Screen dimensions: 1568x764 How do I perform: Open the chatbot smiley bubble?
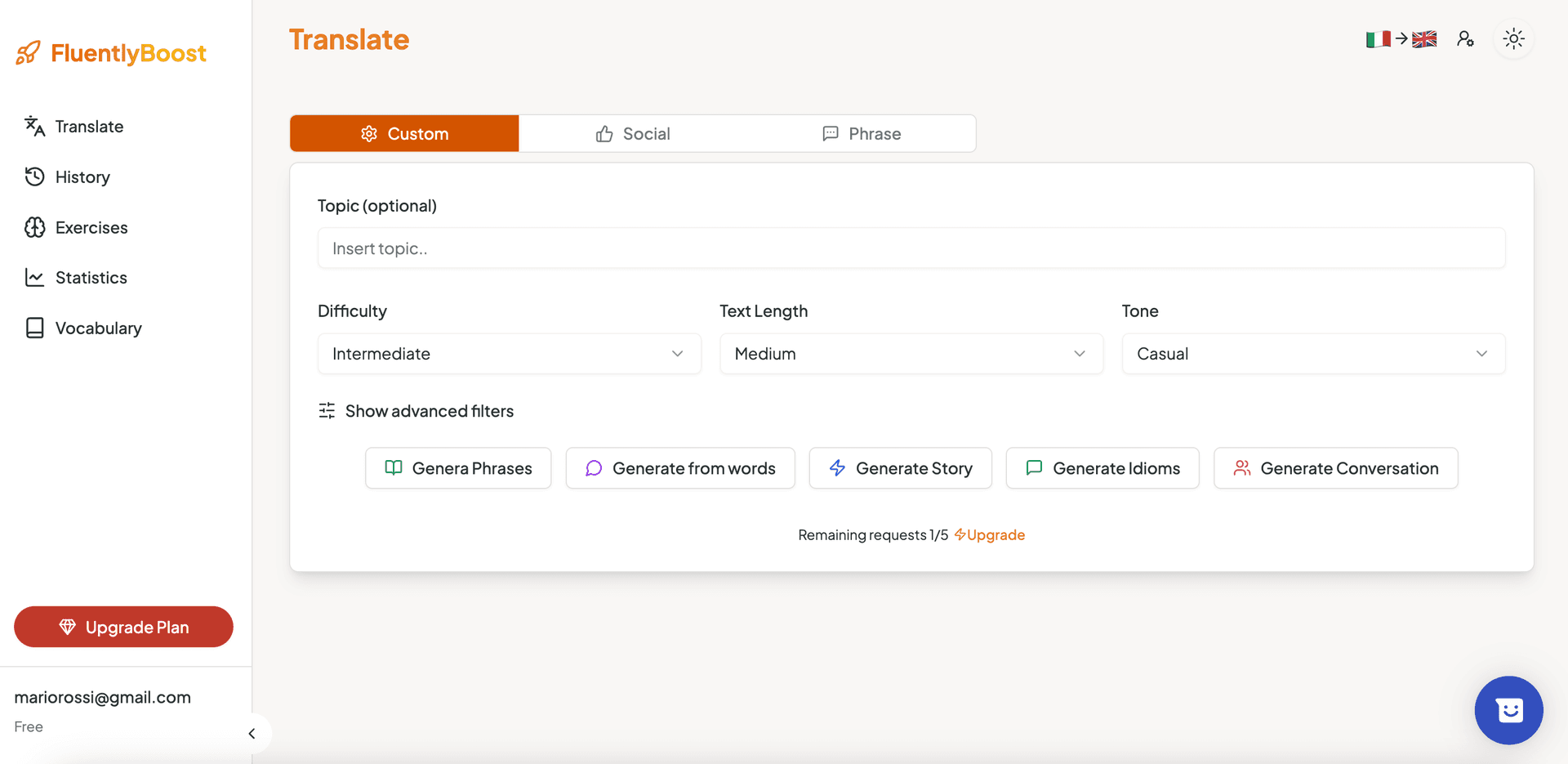click(1508, 710)
